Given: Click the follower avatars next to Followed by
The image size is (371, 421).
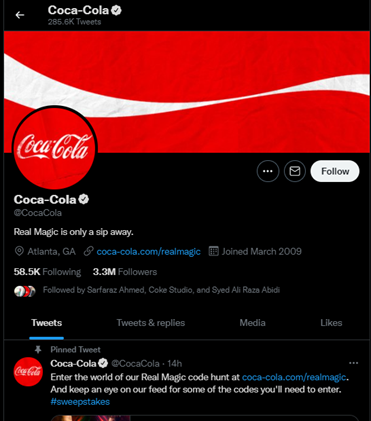Looking at the screenshot, I should 25,291.
